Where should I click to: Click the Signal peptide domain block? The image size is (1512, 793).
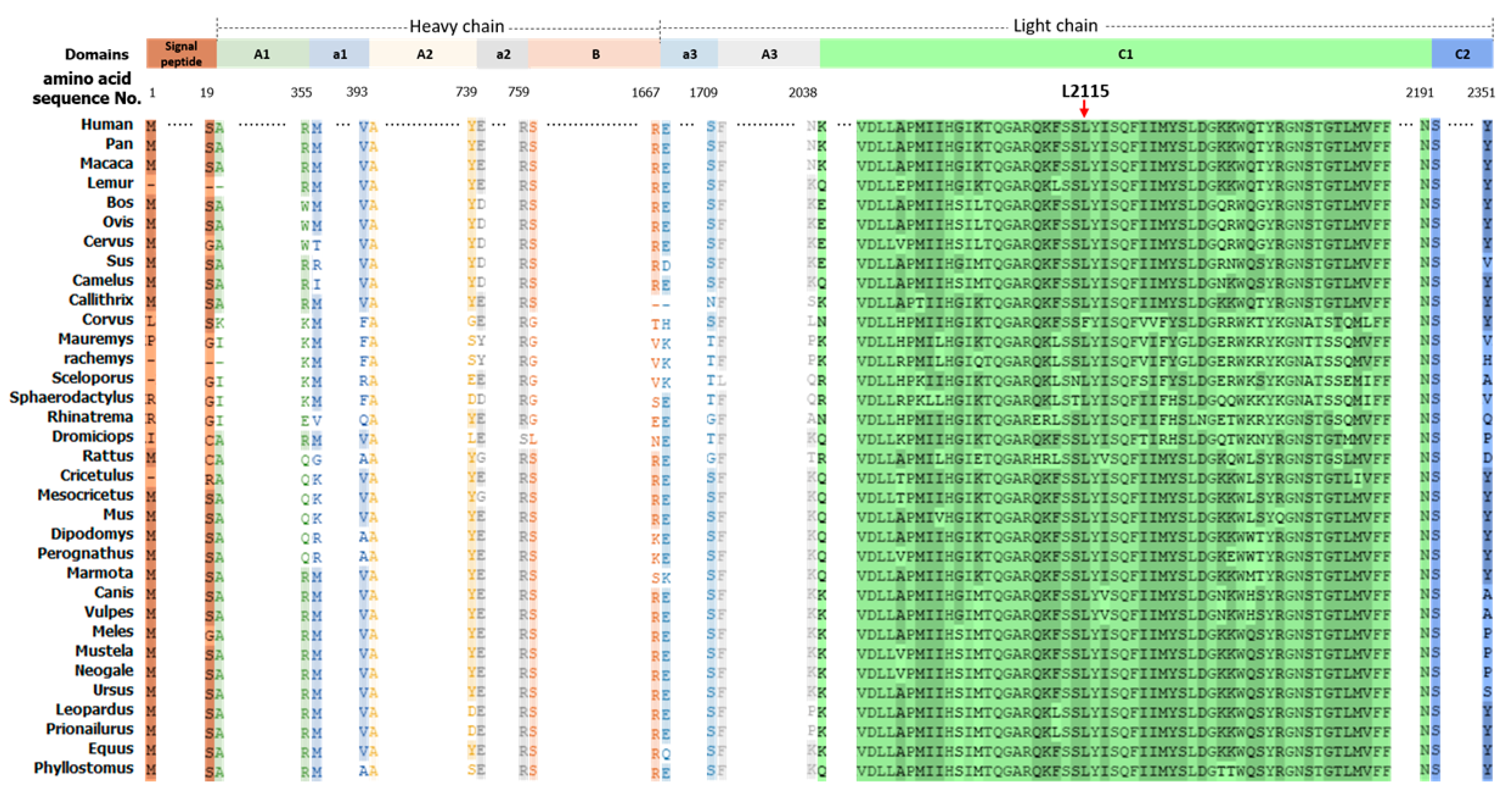[181, 53]
